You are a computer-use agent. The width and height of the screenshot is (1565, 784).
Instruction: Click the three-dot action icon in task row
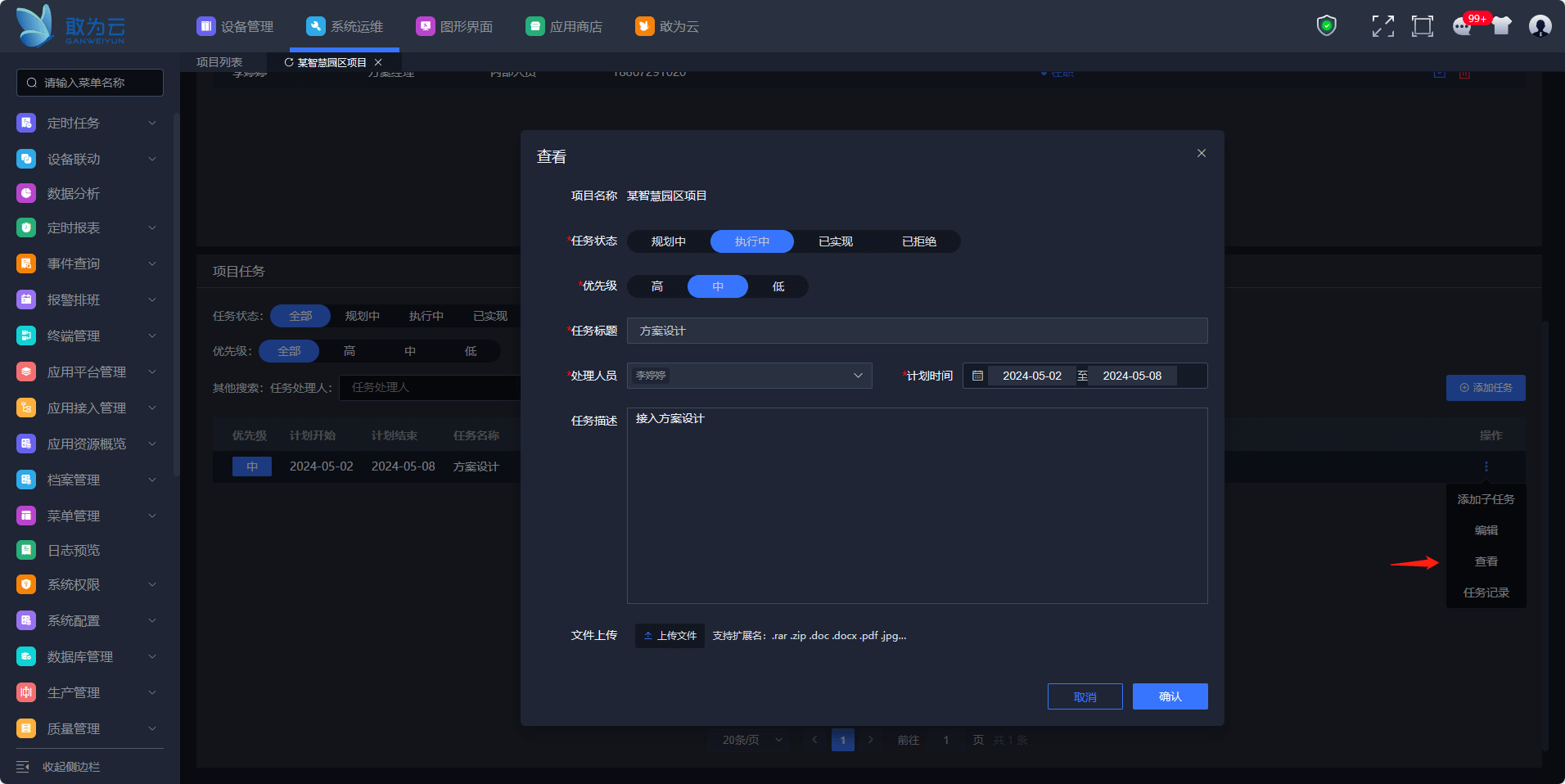click(1486, 466)
